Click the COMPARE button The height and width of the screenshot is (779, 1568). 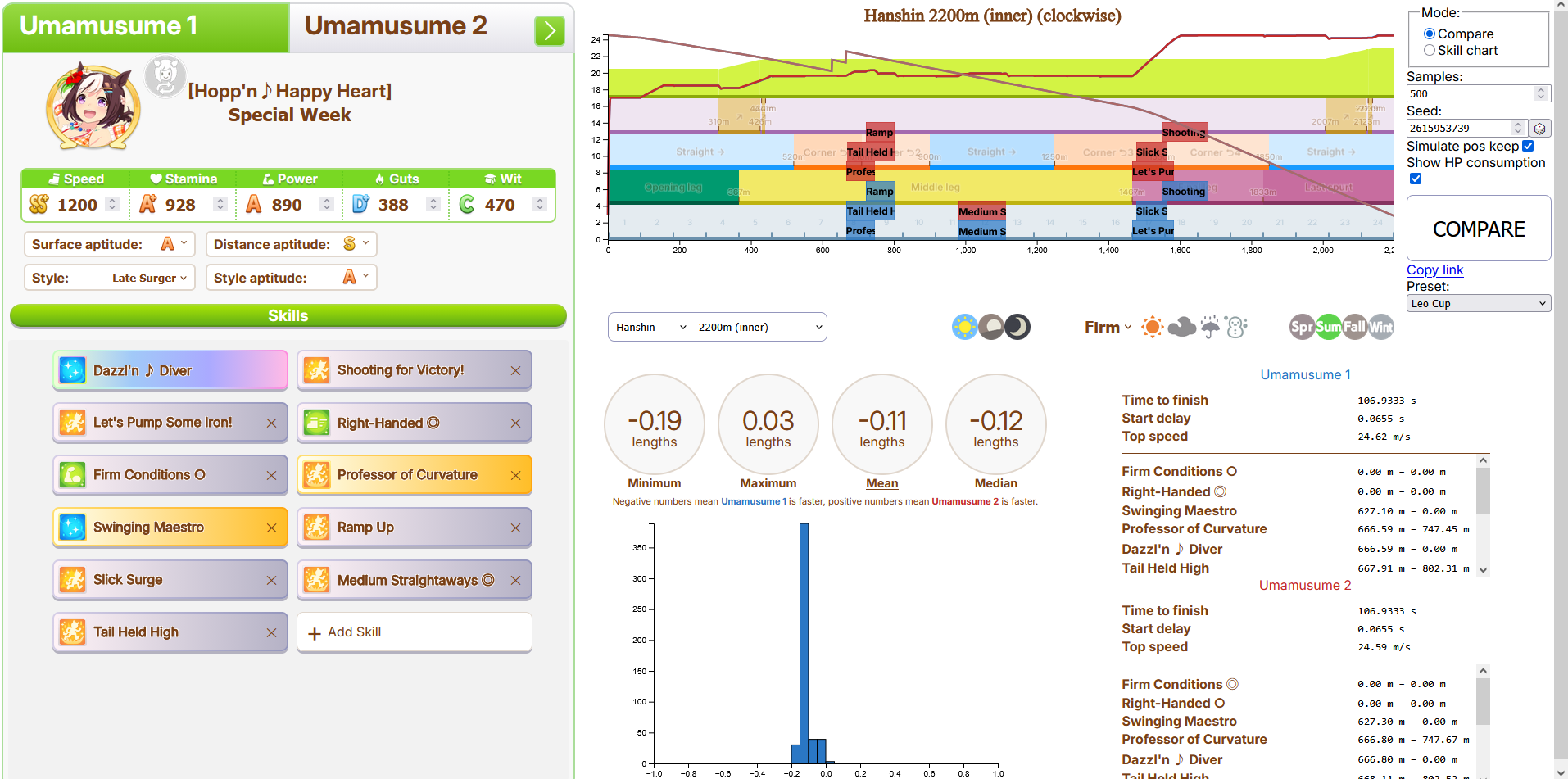1479,229
